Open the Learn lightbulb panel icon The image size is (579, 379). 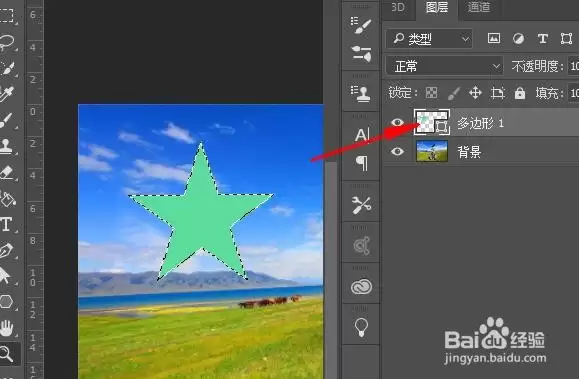pos(361,327)
